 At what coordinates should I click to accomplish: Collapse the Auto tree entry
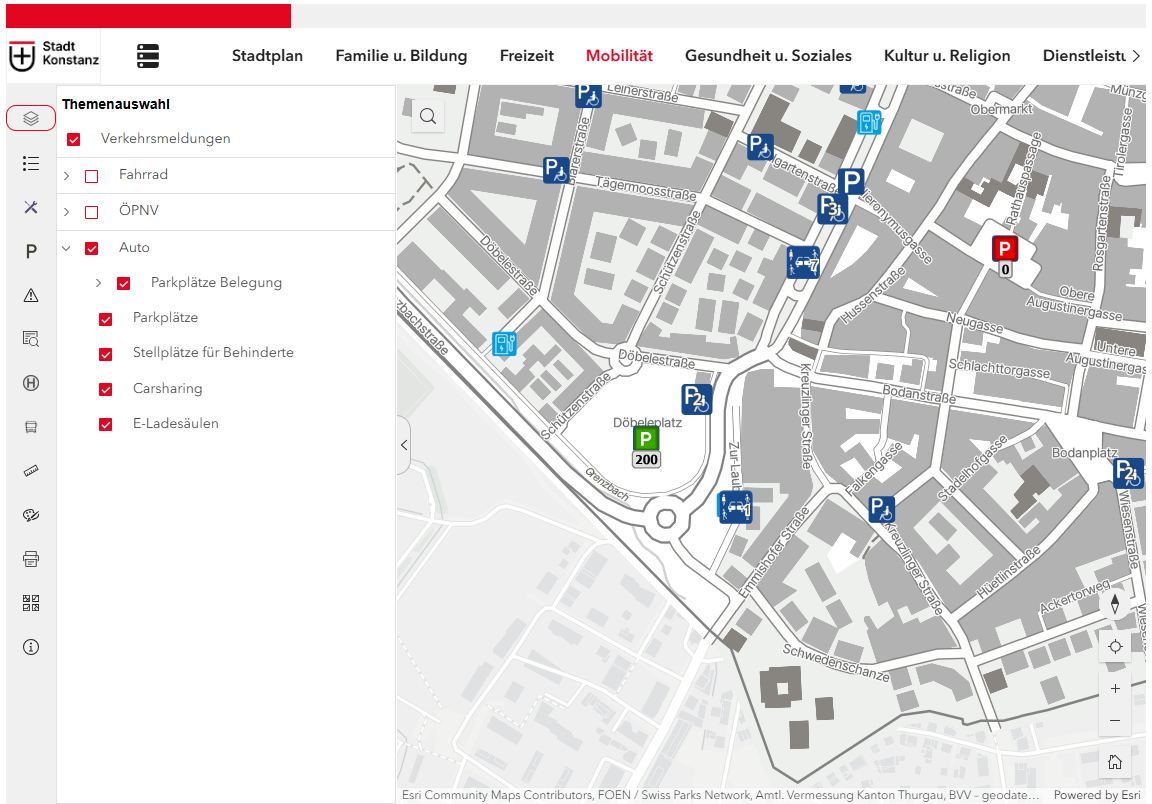coord(66,247)
